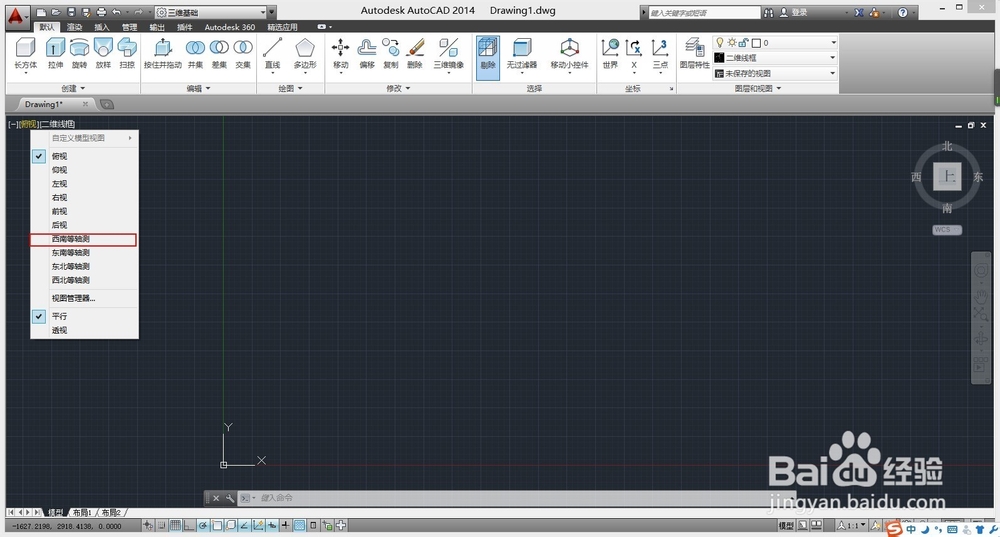Click the pan hand icon in navigation bar
Image resolution: width=1000 pixels, height=537 pixels.
coord(981,295)
